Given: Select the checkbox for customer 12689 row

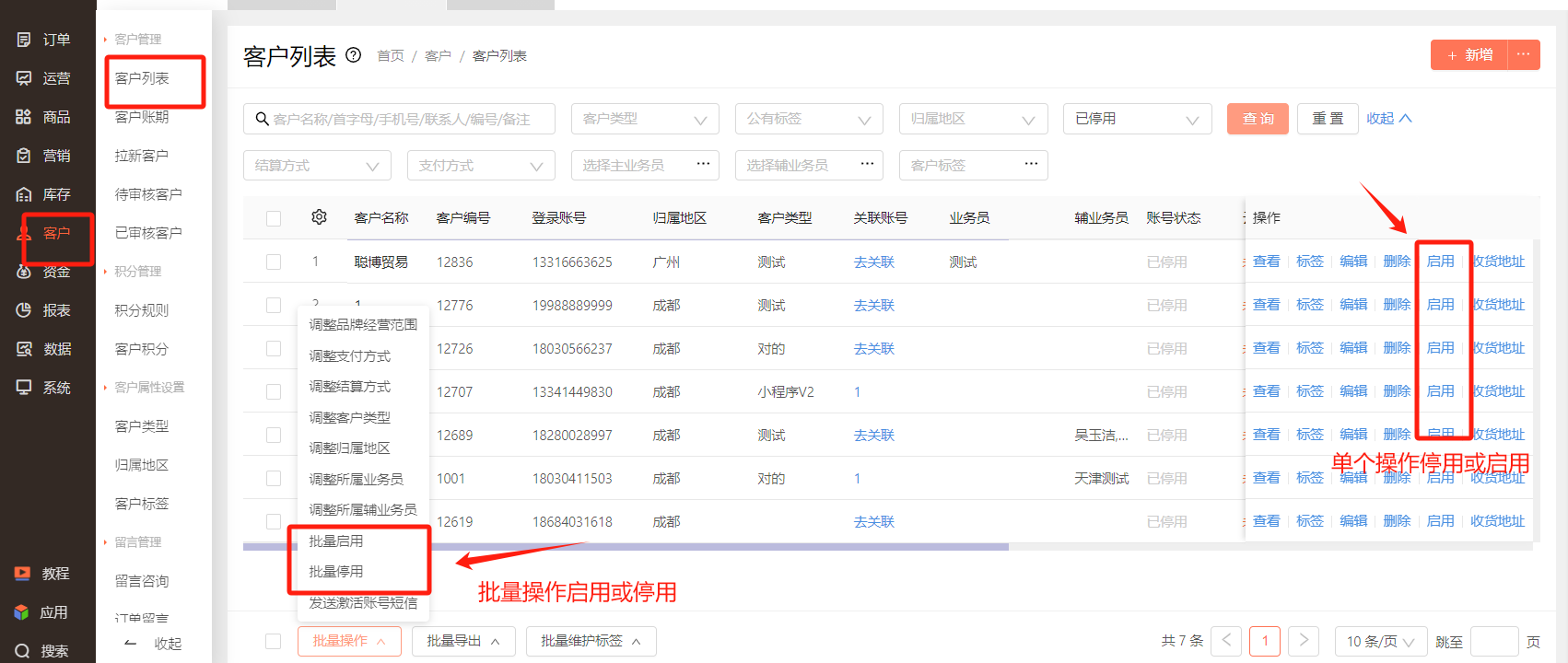Looking at the screenshot, I should coord(274,435).
